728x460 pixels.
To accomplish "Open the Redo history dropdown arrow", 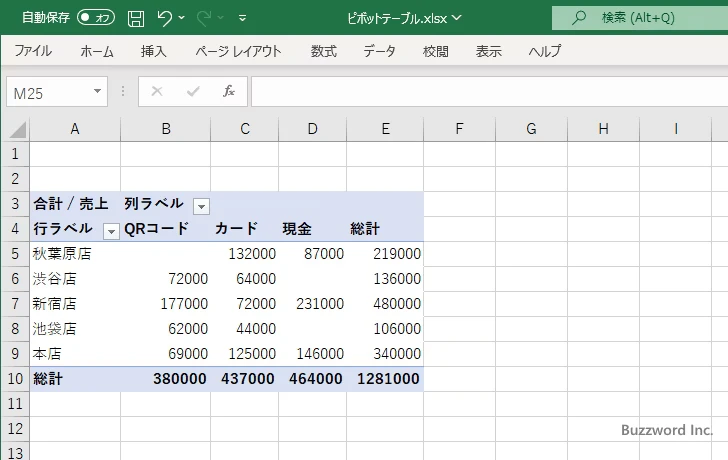I will click(221, 18).
